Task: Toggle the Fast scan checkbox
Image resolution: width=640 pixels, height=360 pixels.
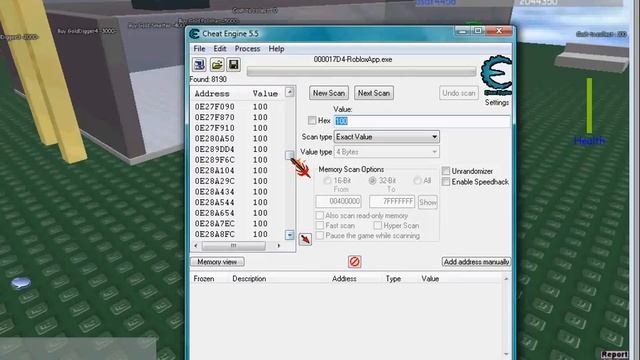Action: pos(320,225)
